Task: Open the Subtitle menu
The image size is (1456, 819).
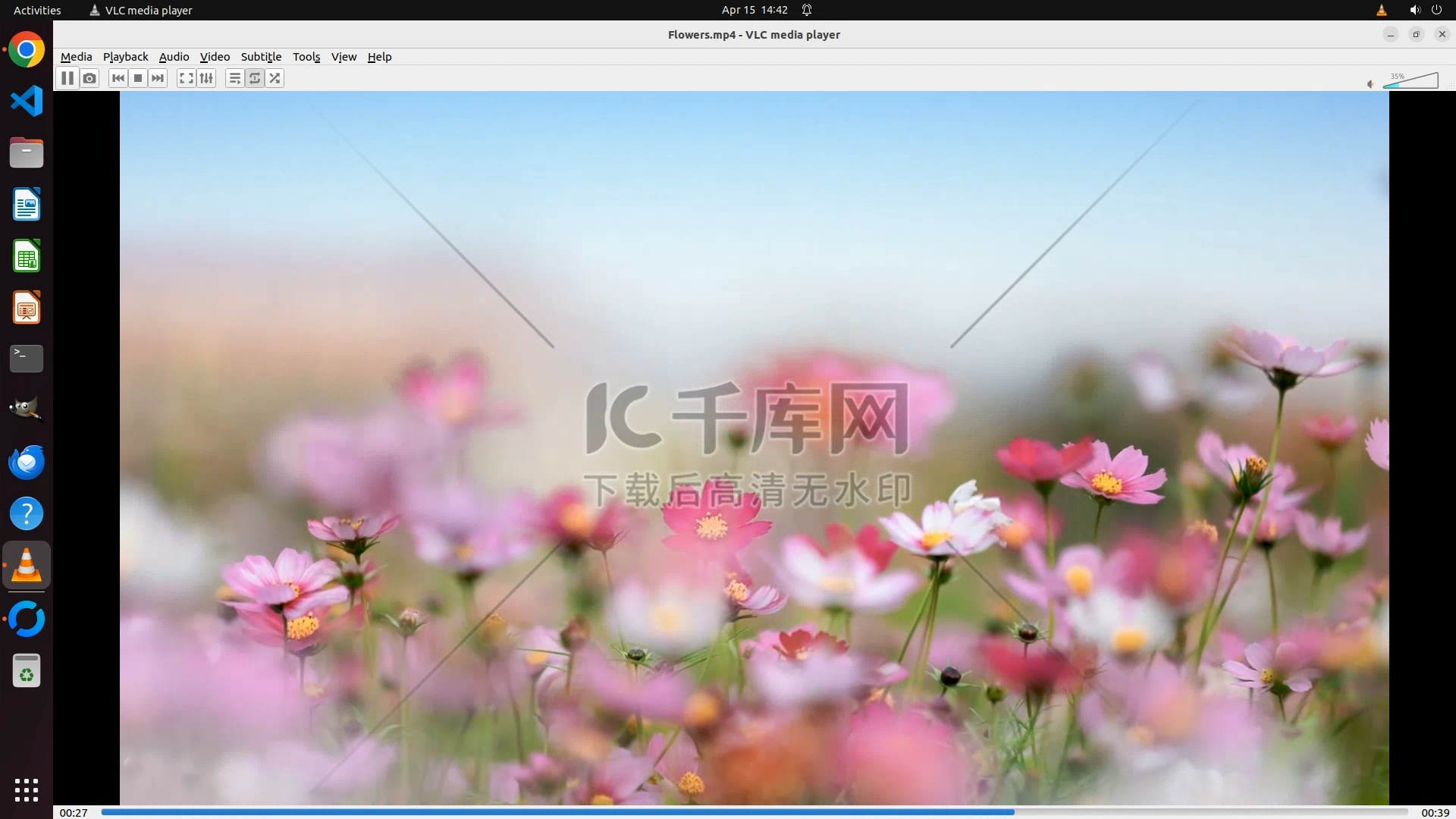Action: 261,57
